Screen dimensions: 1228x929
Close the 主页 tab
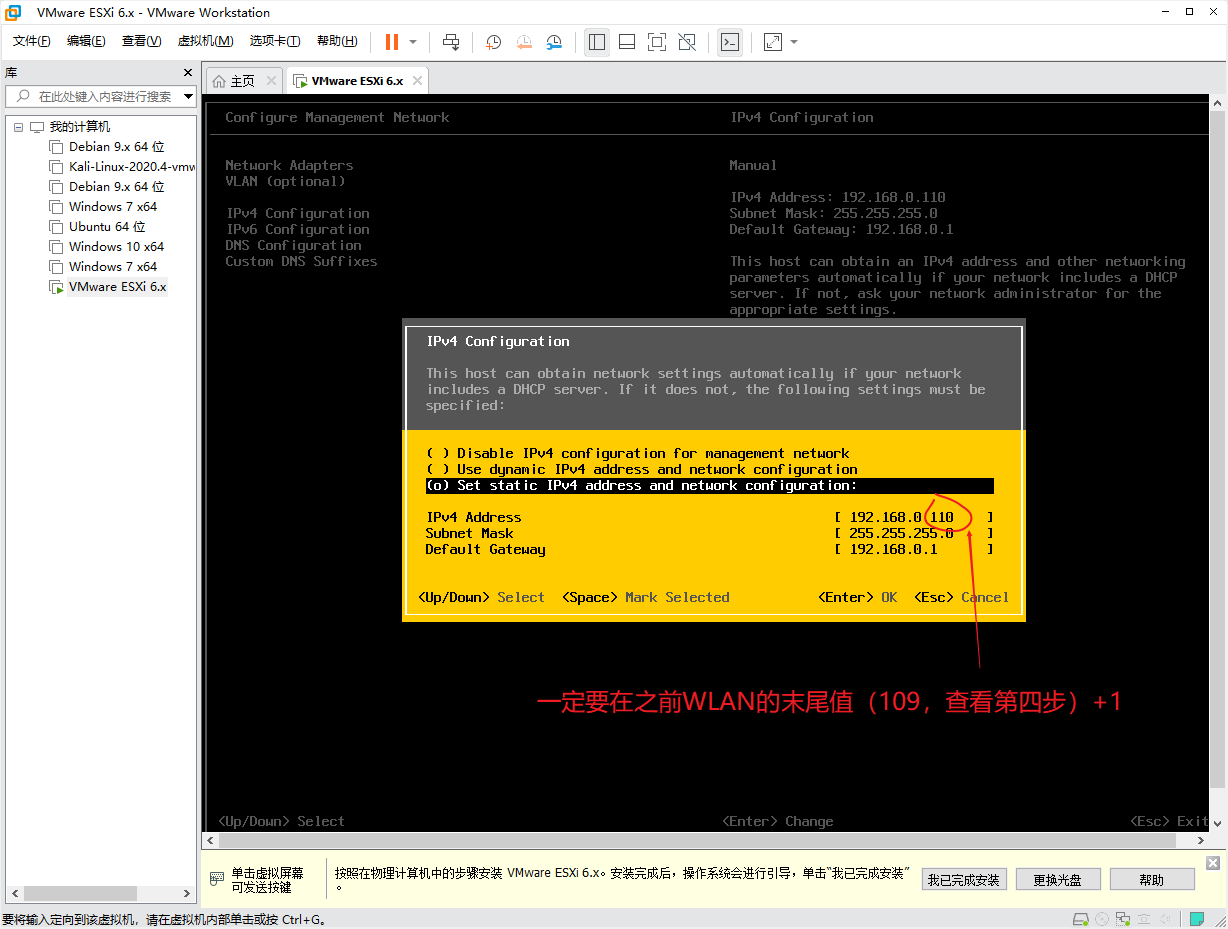tap(272, 81)
